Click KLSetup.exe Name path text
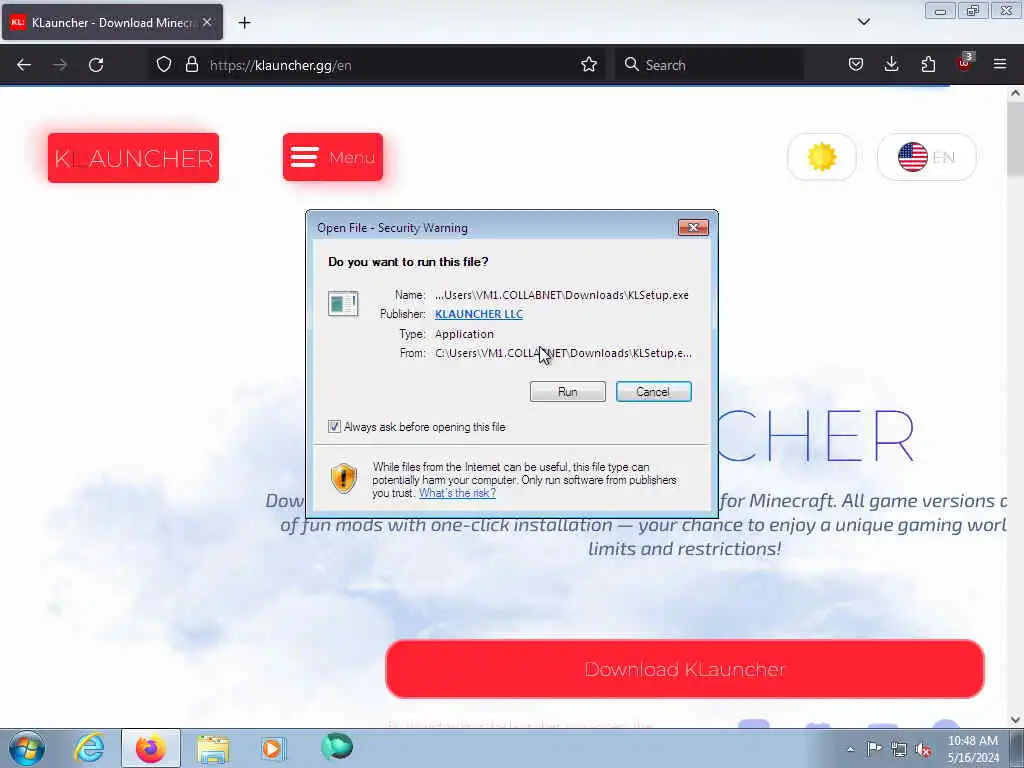1024x768 pixels. 562,295
